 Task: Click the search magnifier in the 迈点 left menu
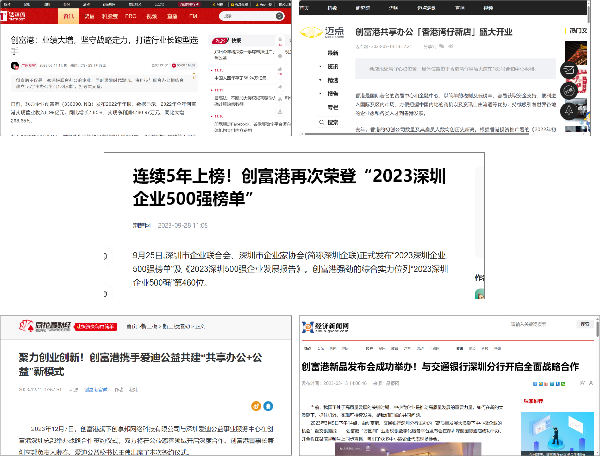321,122
